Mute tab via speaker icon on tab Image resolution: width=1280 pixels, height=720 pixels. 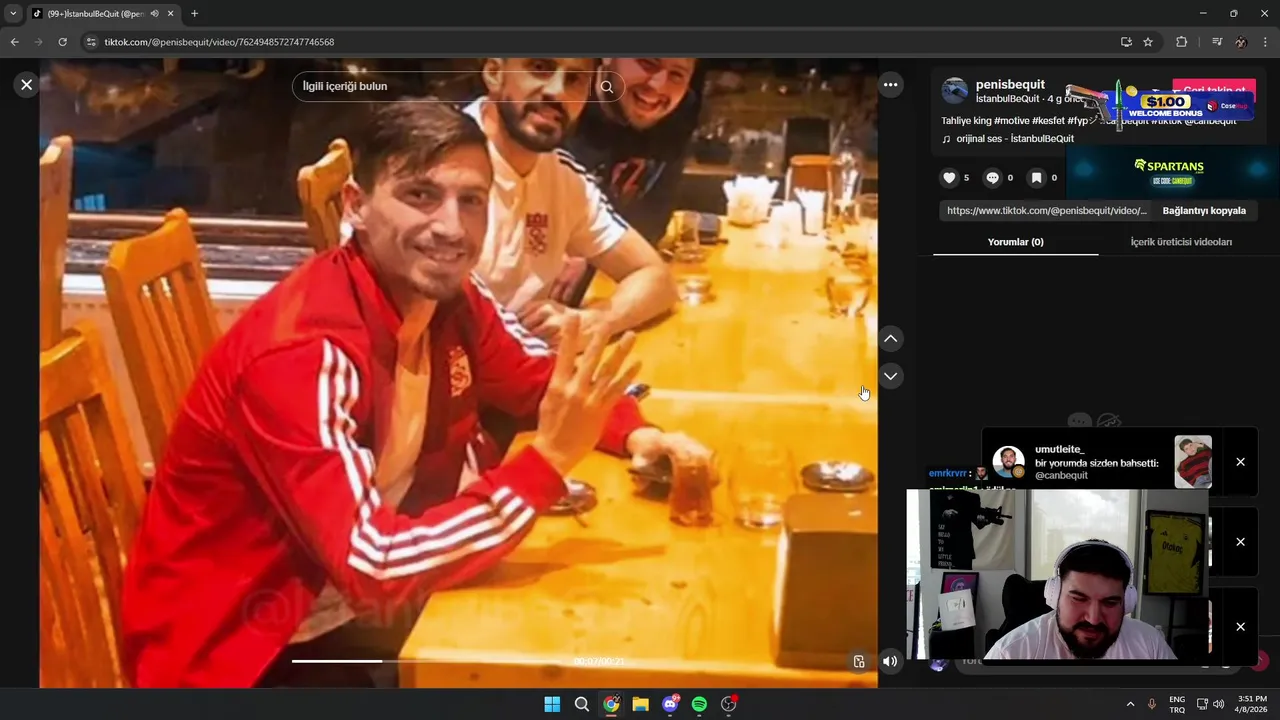154,14
